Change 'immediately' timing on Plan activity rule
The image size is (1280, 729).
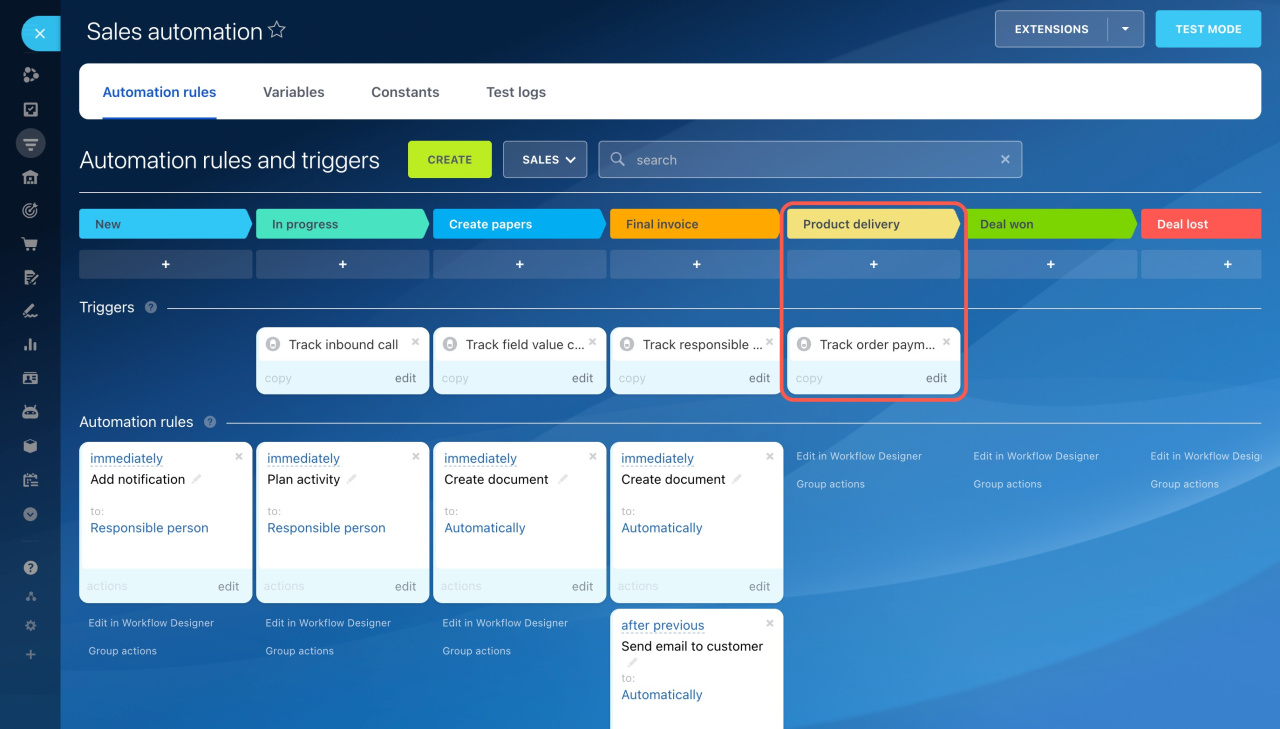coord(303,459)
